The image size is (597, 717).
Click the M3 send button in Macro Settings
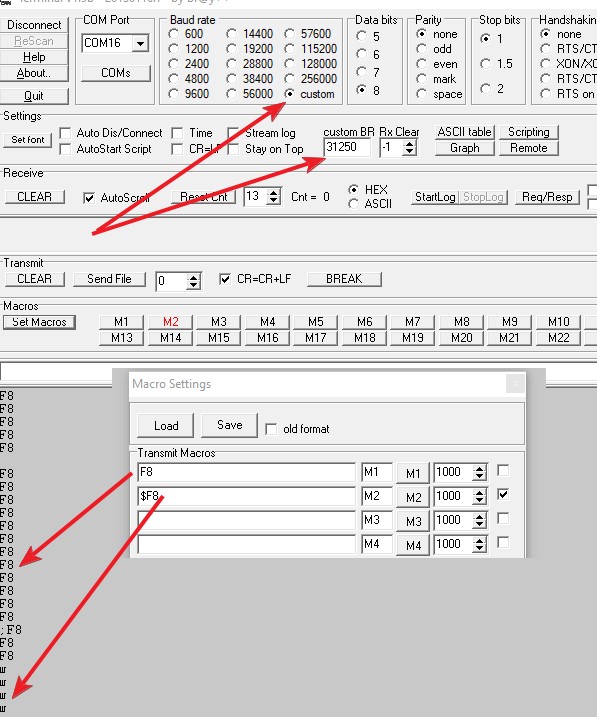413,521
